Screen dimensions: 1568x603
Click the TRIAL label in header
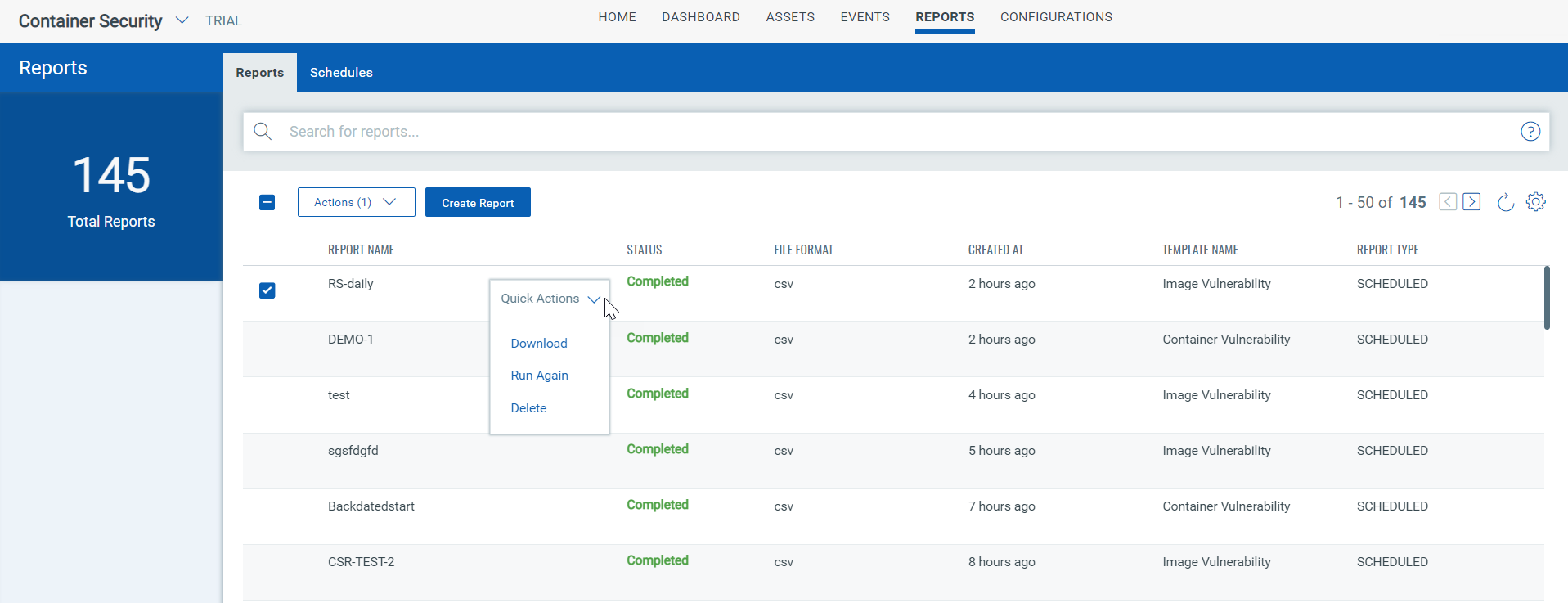[x=223, y=20]
